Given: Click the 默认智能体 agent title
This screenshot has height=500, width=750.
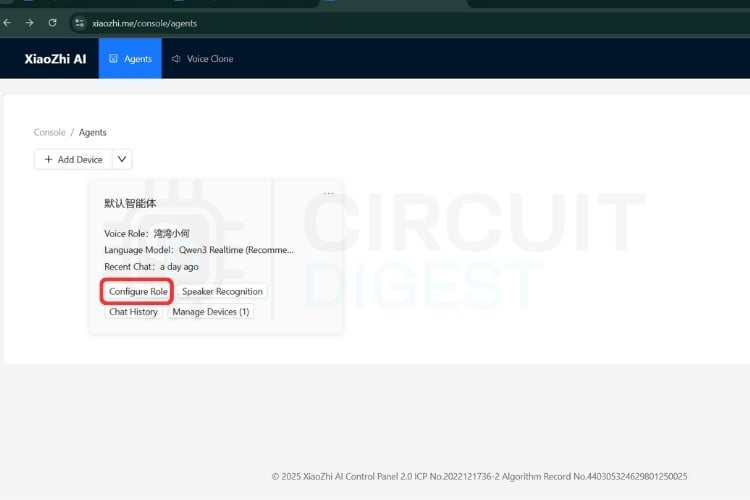Looking at the screenshot, I should pos(130,203).
